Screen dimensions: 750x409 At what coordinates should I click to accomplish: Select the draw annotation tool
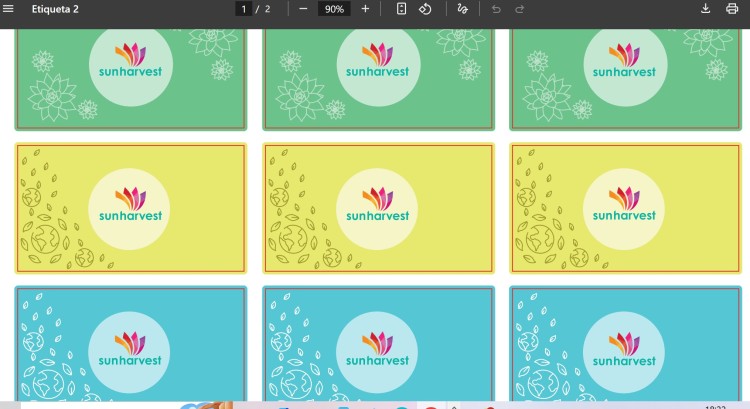462,9
